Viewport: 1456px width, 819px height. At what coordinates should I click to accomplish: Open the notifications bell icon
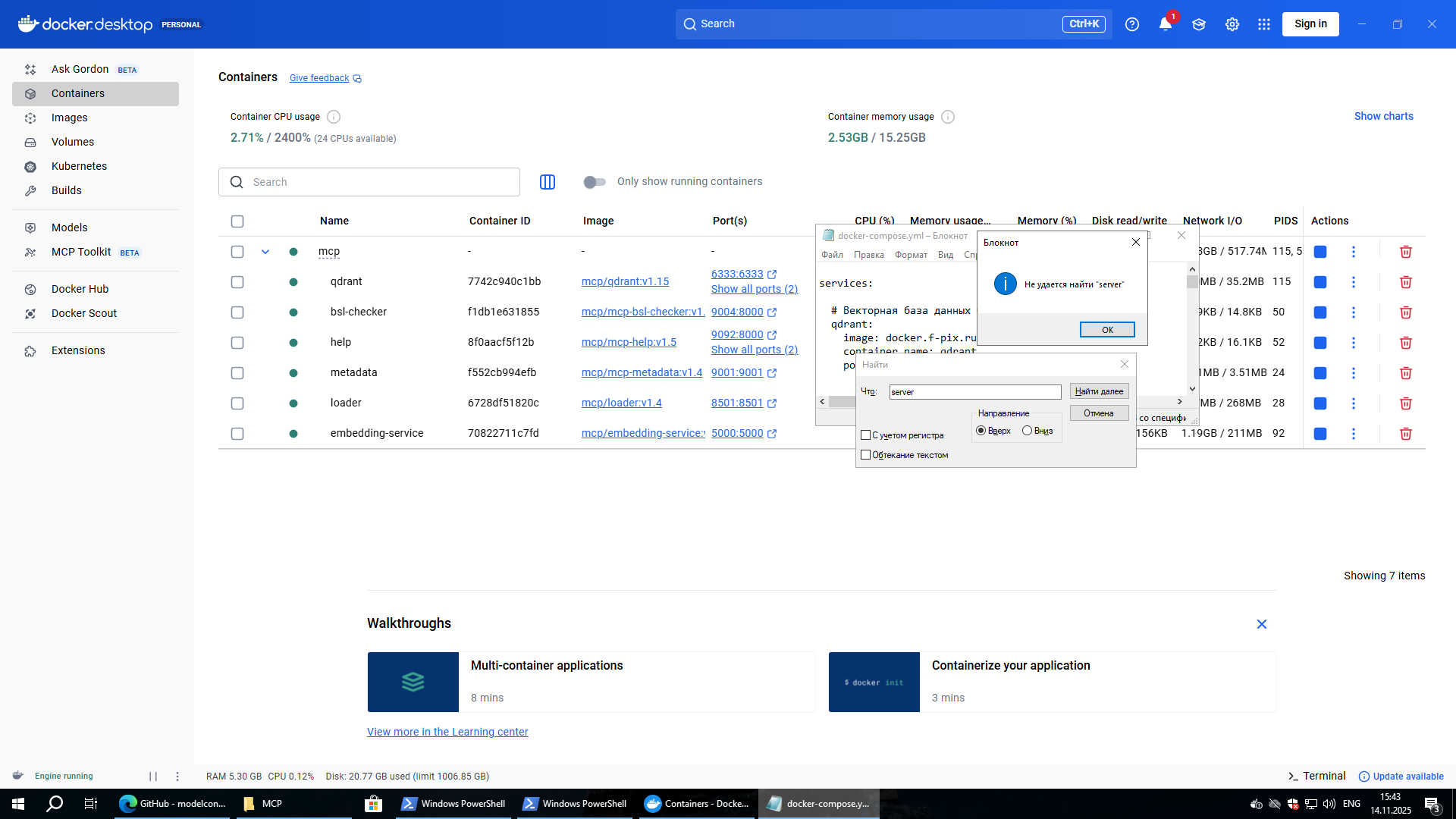1165,24
